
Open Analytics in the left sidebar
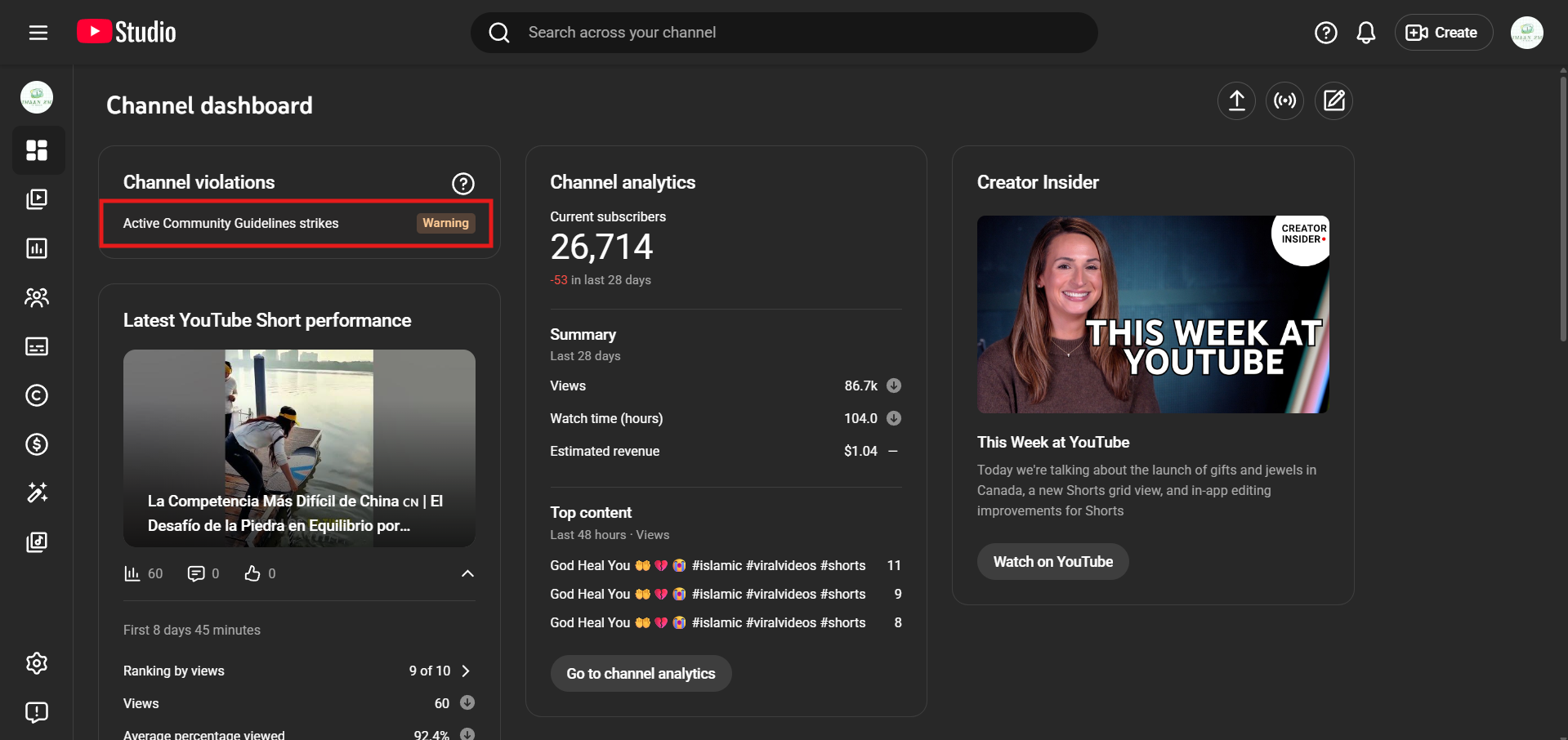[x=37, y=248]
